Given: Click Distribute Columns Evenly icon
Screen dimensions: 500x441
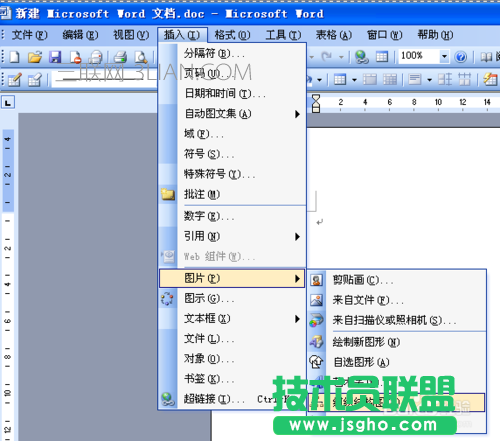Looking at the screenshot, I should (465, 80).
